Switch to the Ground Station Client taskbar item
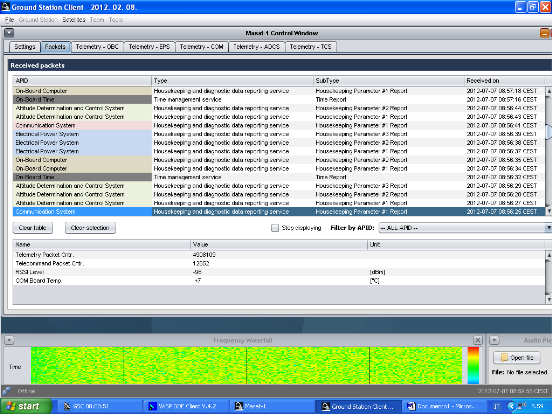552x414 pixels. pyautogui.click(x=358, y=406)
